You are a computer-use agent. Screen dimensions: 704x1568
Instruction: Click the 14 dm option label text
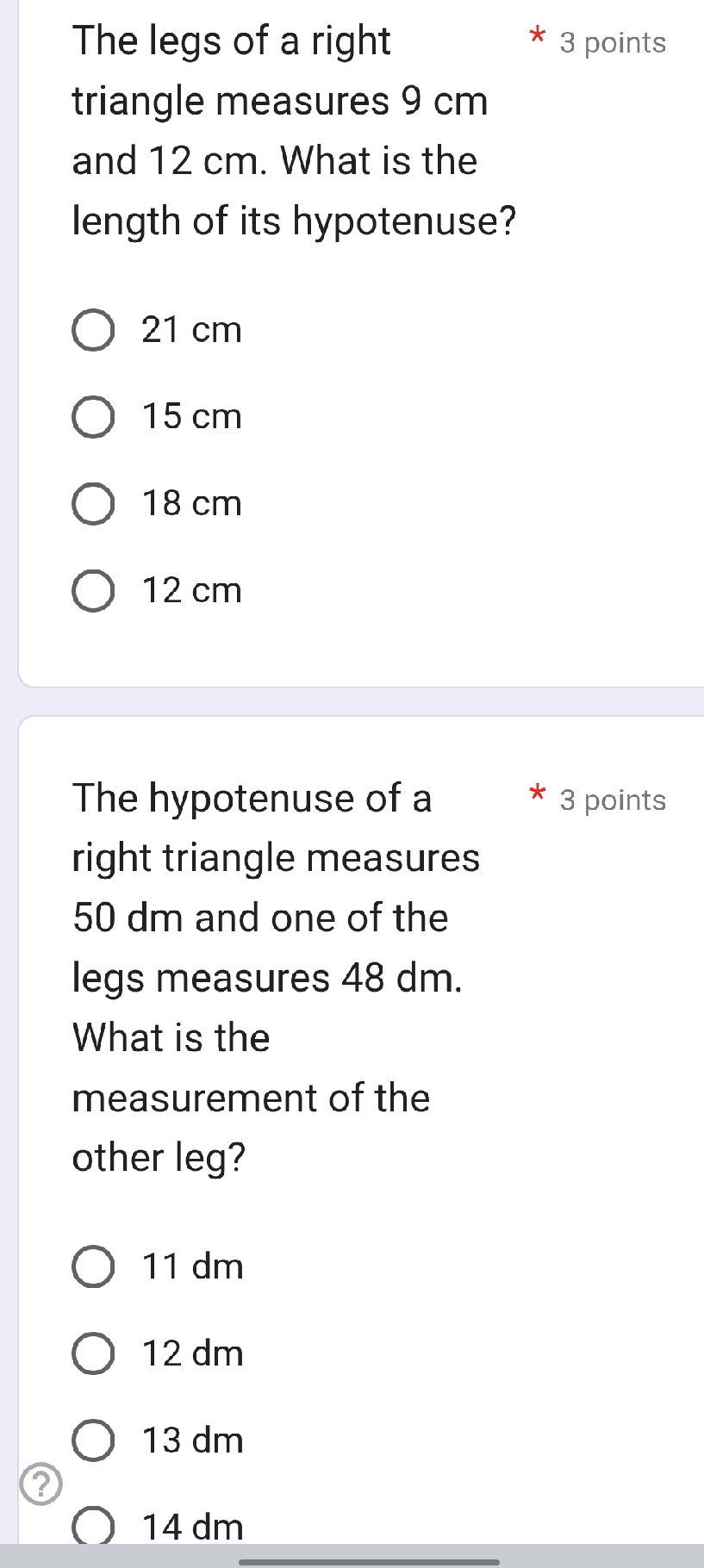(190, 1527)
